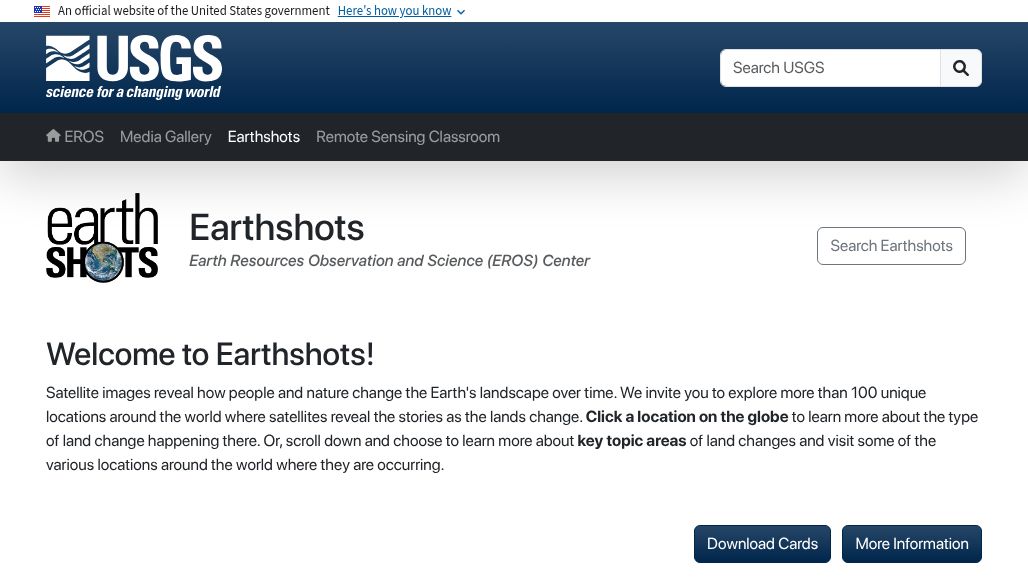Select the highlighted Earthshots nav item
Screen dimensions: 1028x578
(263, 137)
